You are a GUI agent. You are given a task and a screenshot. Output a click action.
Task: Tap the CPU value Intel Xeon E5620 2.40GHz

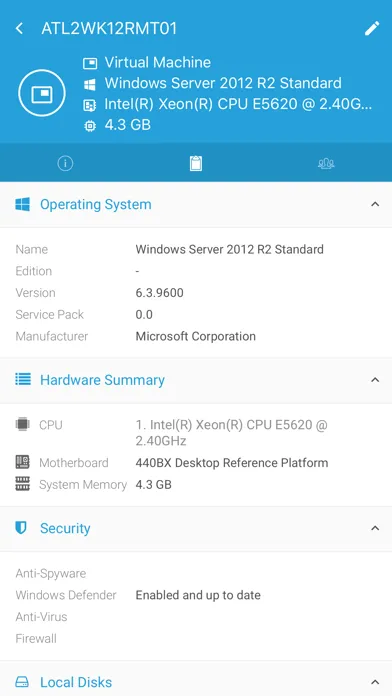(231, 433)
